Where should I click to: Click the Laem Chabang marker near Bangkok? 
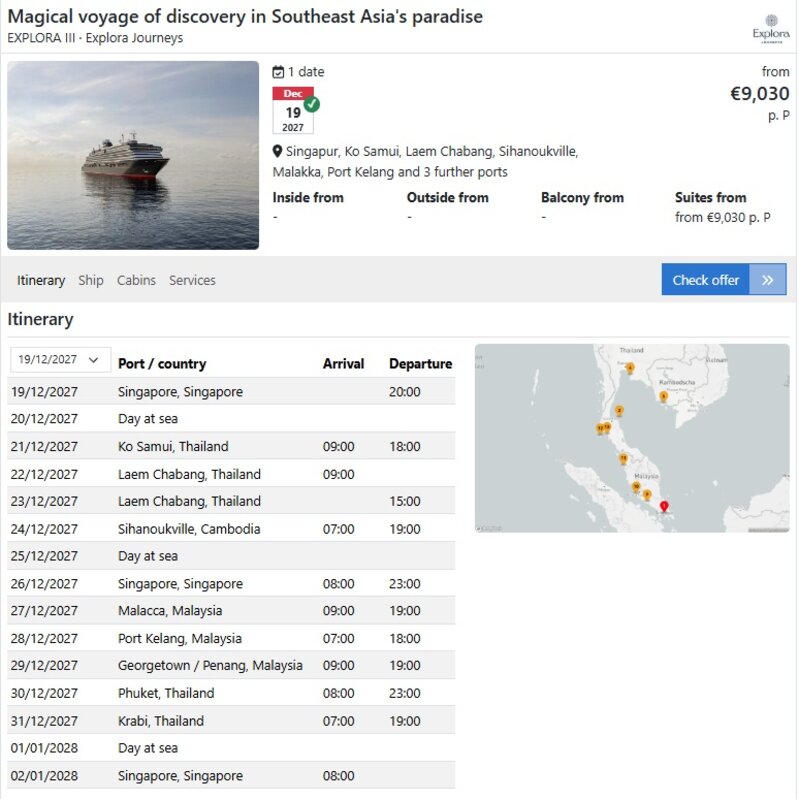pos(630,368)
